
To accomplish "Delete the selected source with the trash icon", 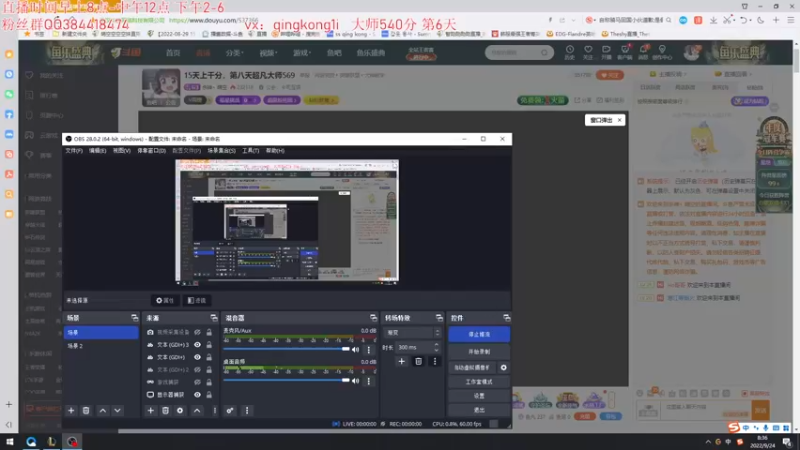I will click(165, 411).
